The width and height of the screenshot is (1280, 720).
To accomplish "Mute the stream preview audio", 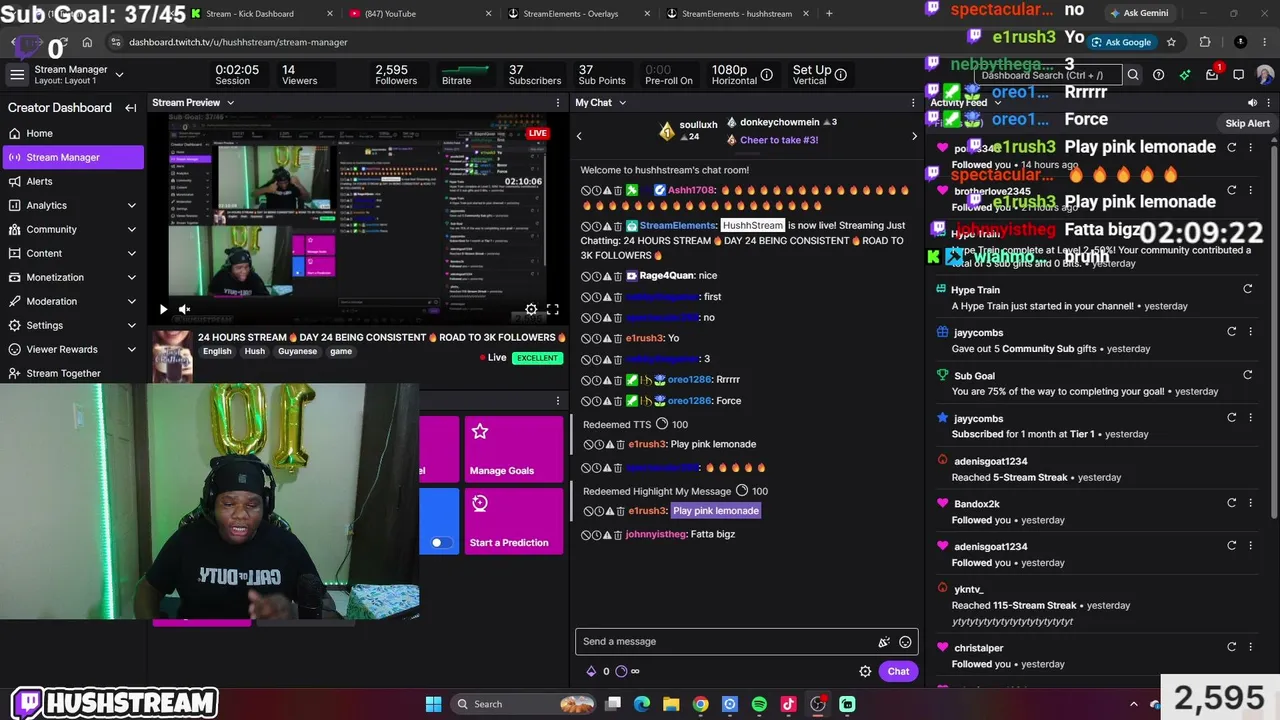I will tap(184, 309).
